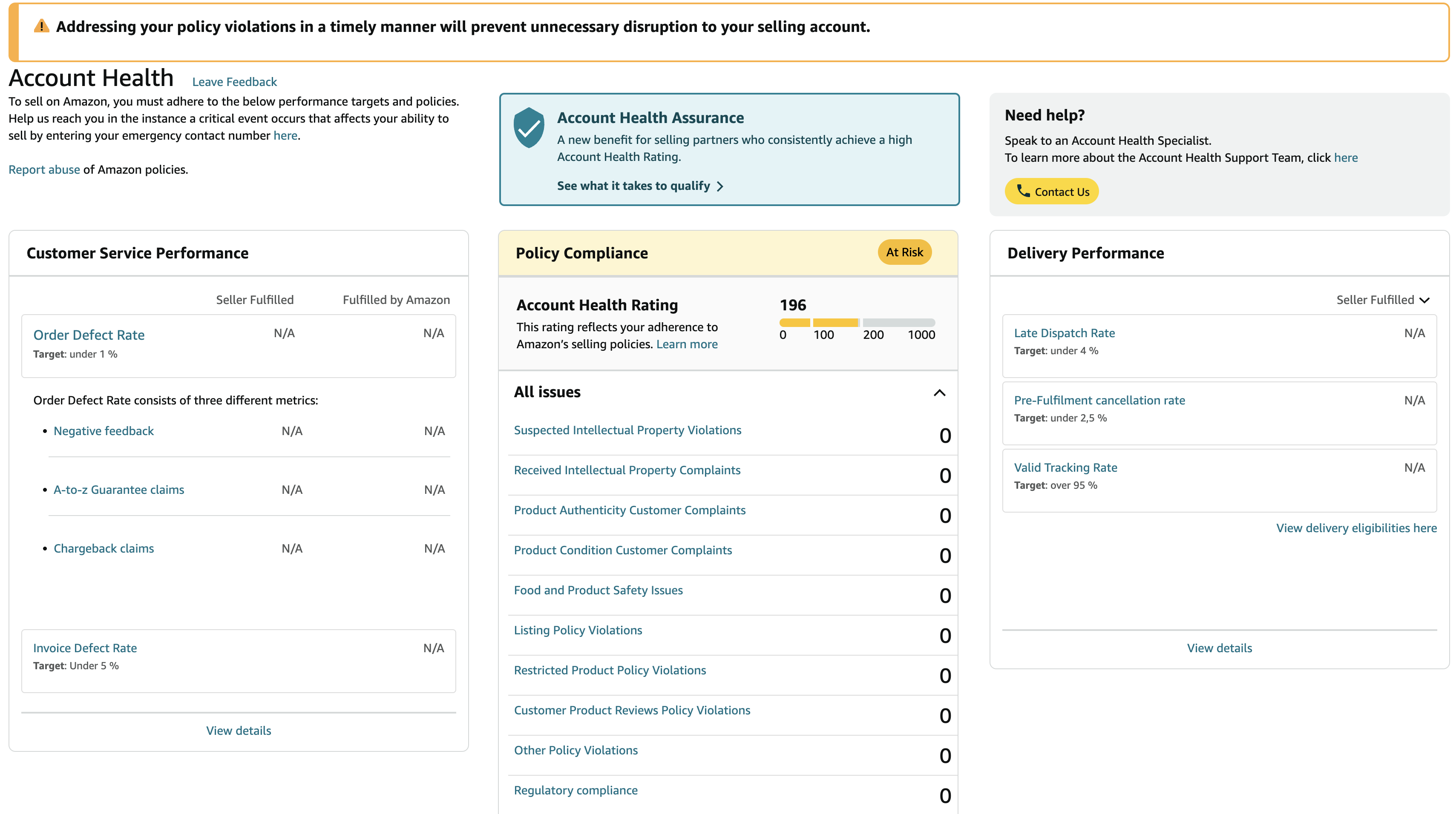
Task: Open the Seller Fulfilled dropdown in Delivery Performance
Action: pyautogui.click(x=1383, y=300)
